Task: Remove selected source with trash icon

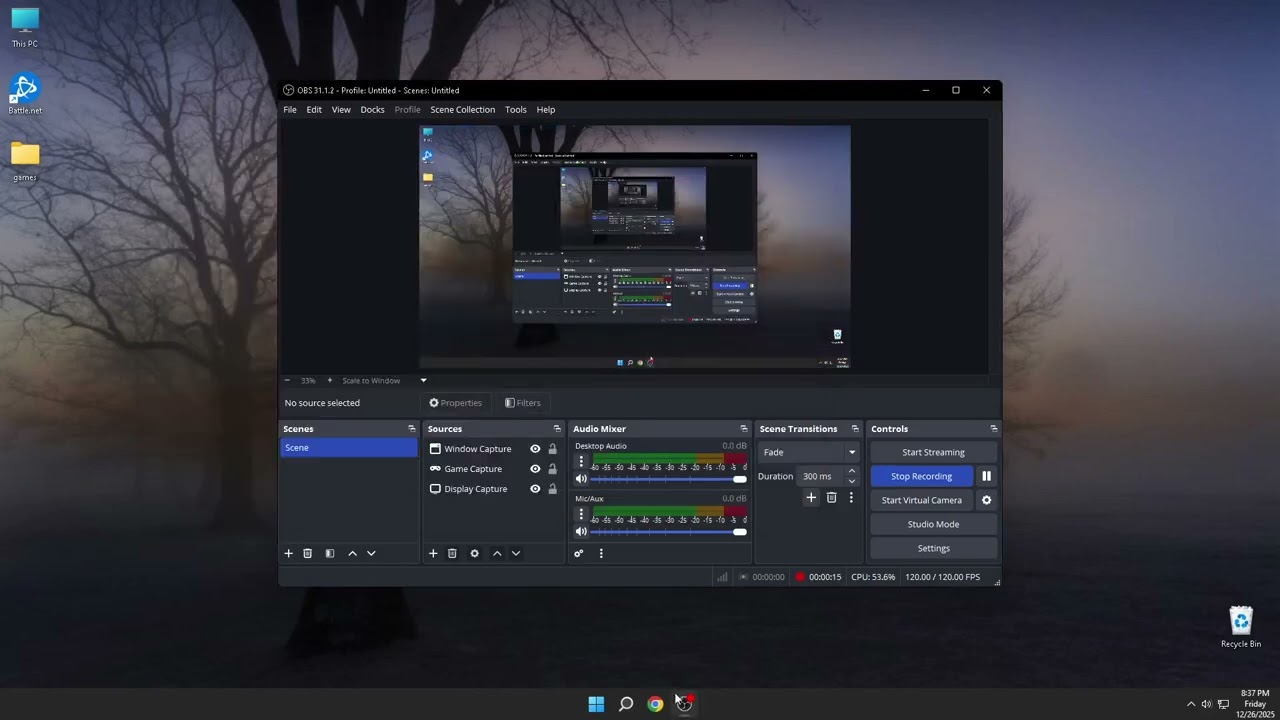Action: [x=452, y=553]
